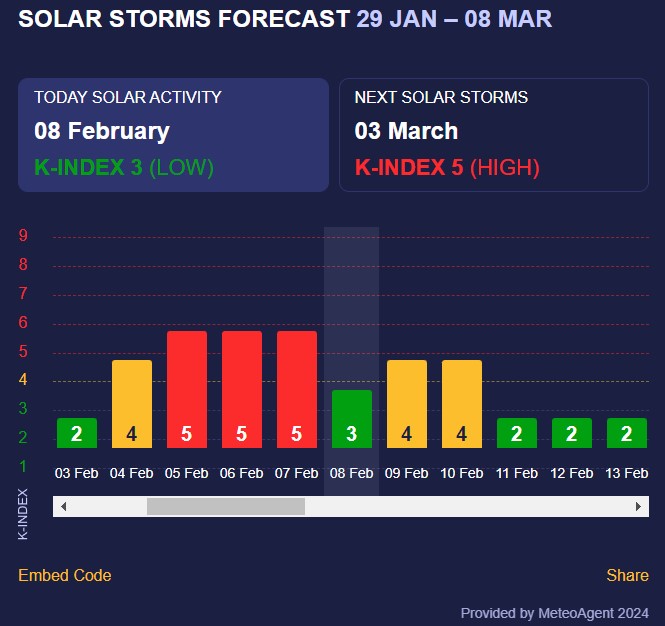Screen dimensions: 665x626
Task: Click the yellow 04 Feb bar
Action: (x=132, y=404)
